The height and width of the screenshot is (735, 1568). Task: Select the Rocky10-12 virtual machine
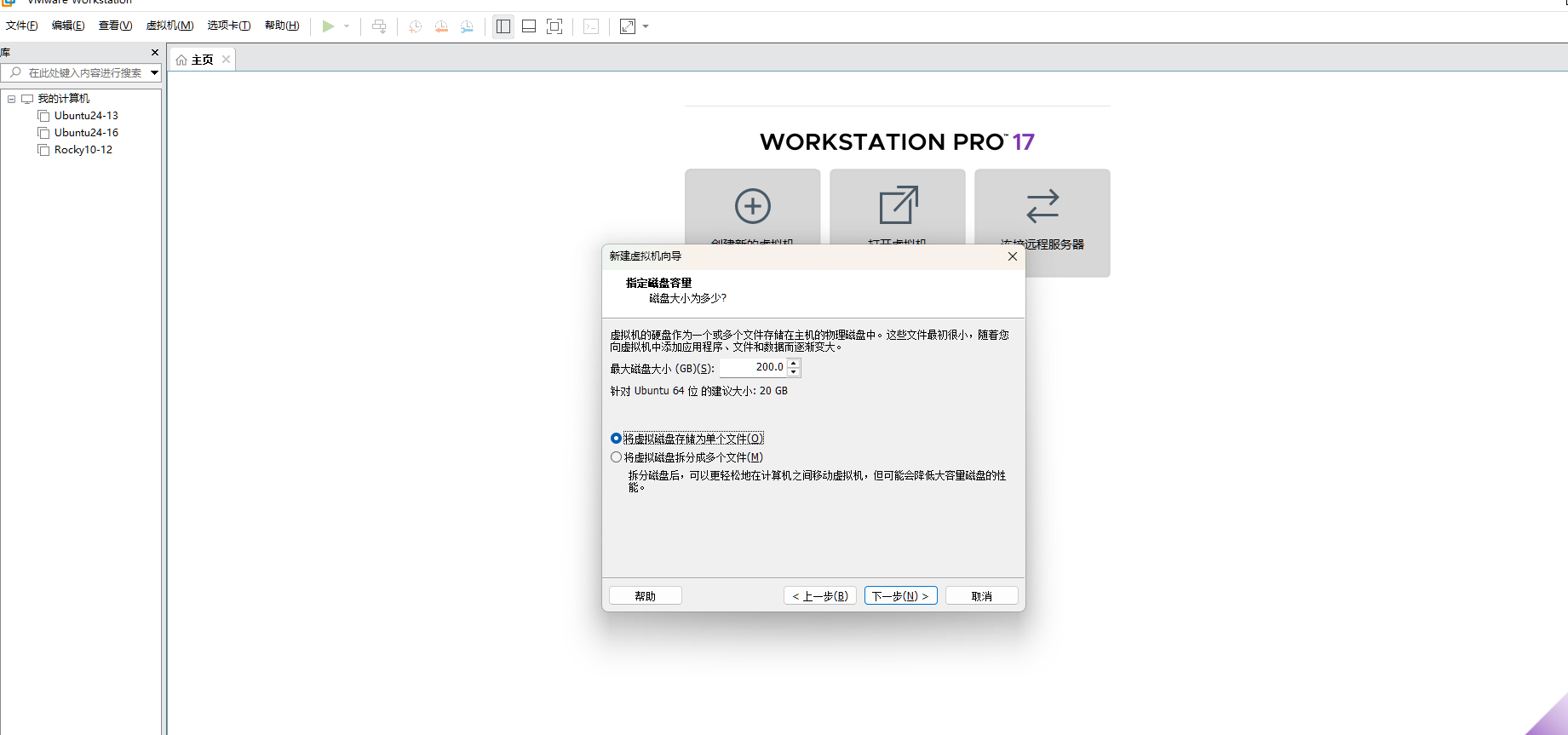click(x=83, y=150)
